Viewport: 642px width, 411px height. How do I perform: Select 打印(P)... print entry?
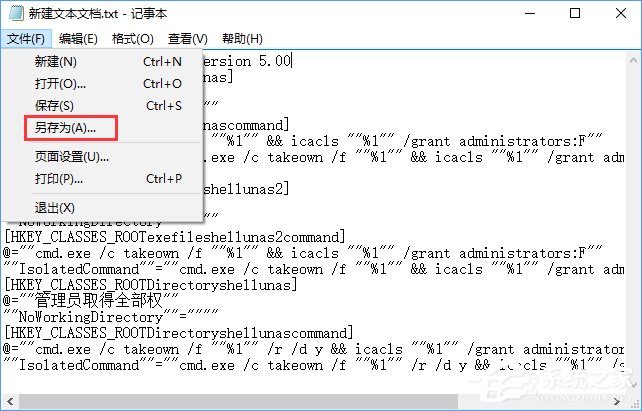(x=102, y=179)
